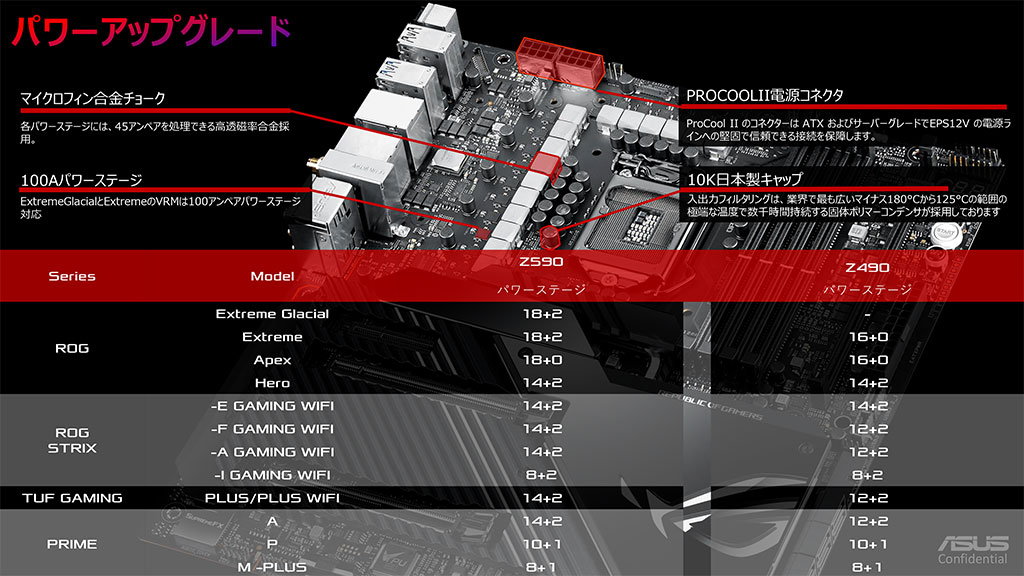Select Z490 value '10+1' in PRIME P row
The image size is (1024, 576).
(868, 544)
